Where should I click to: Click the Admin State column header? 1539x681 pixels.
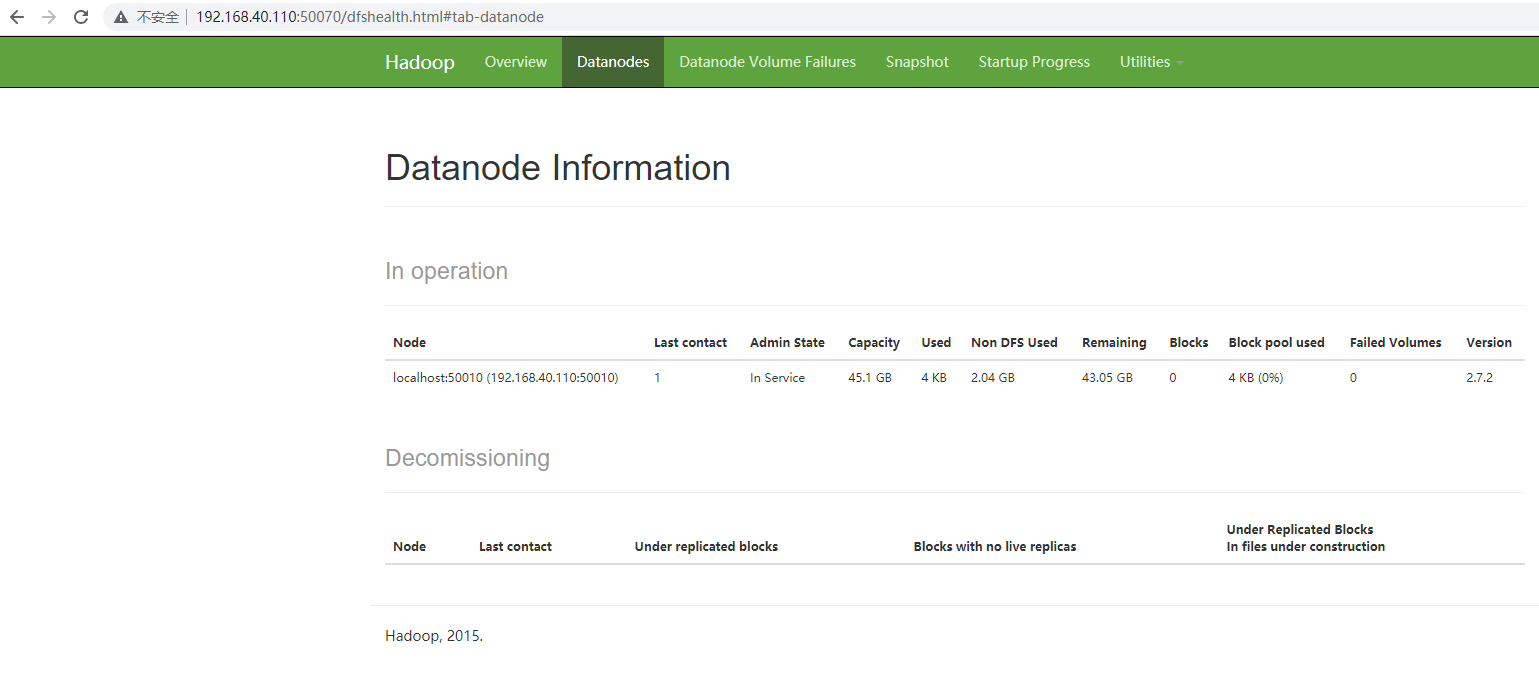coord(787,342)
